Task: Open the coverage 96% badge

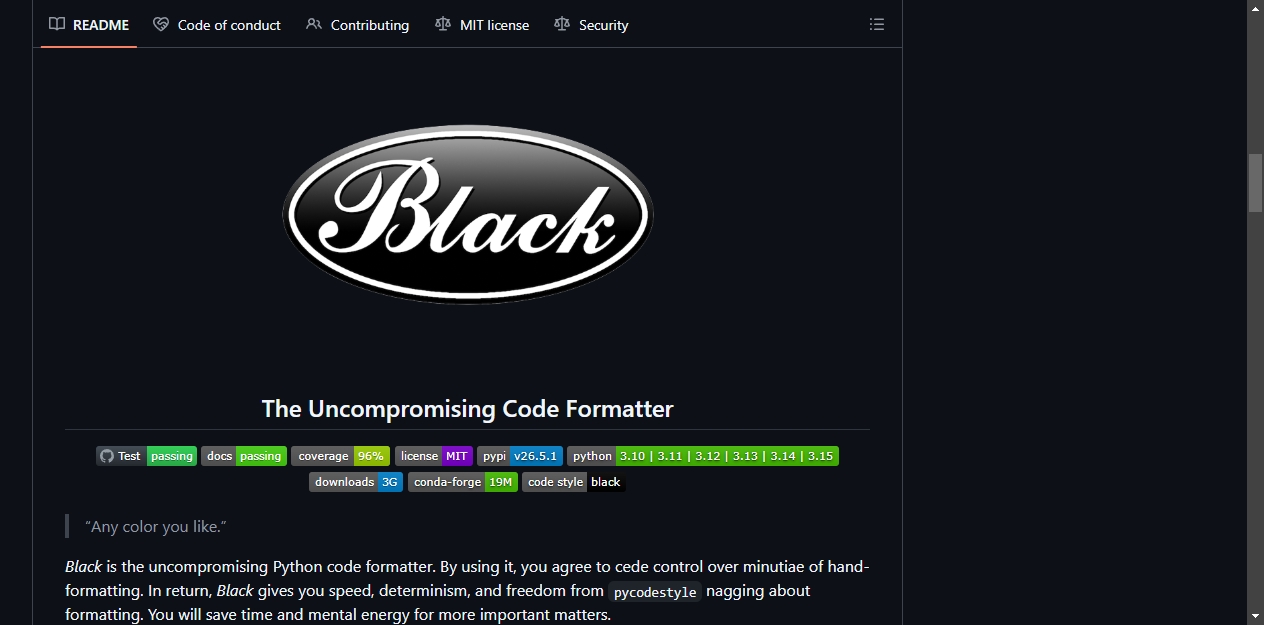Action: point(340,456)
